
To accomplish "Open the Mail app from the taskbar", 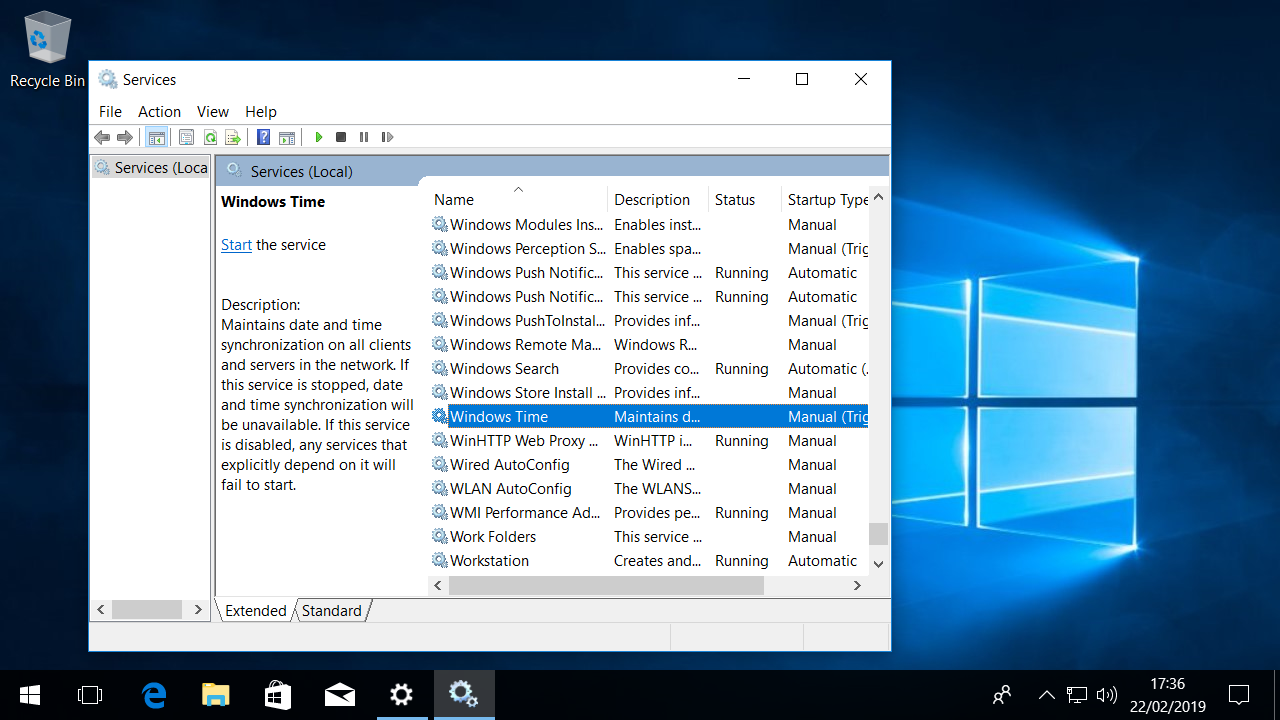I will 340,695.
